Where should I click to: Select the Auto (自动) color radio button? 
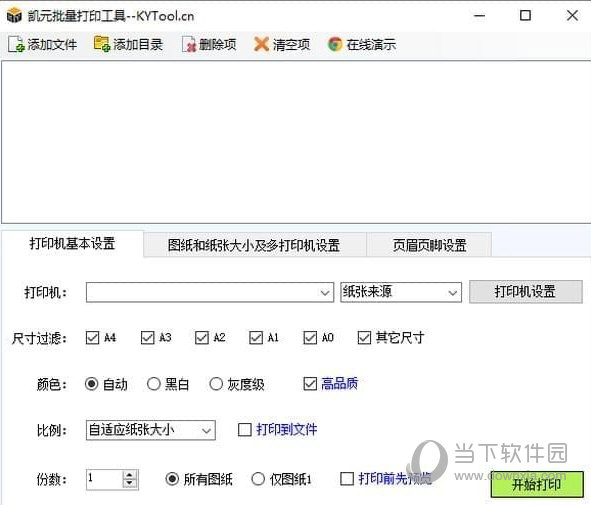point(92,384)
